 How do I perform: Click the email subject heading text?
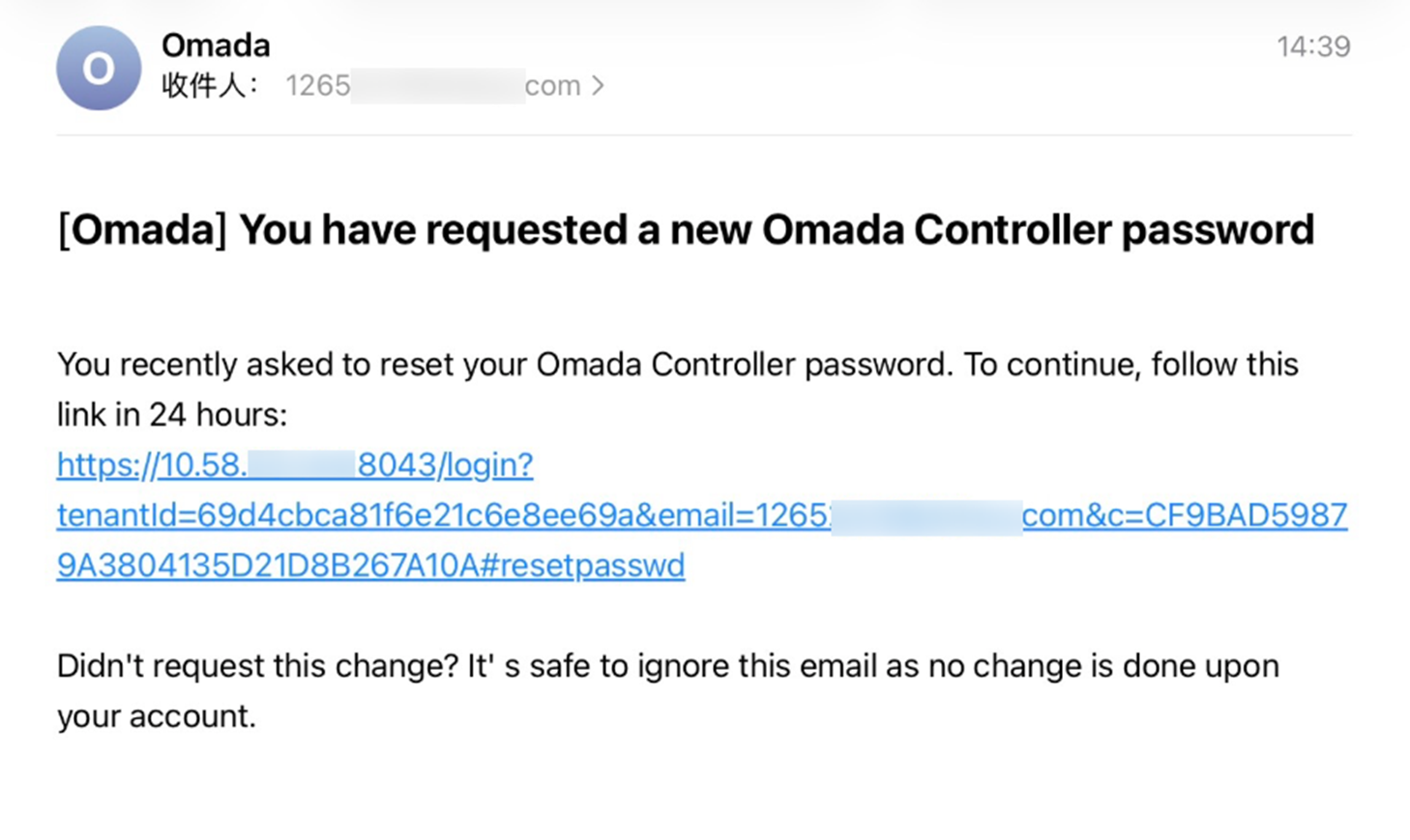[686, 229]
